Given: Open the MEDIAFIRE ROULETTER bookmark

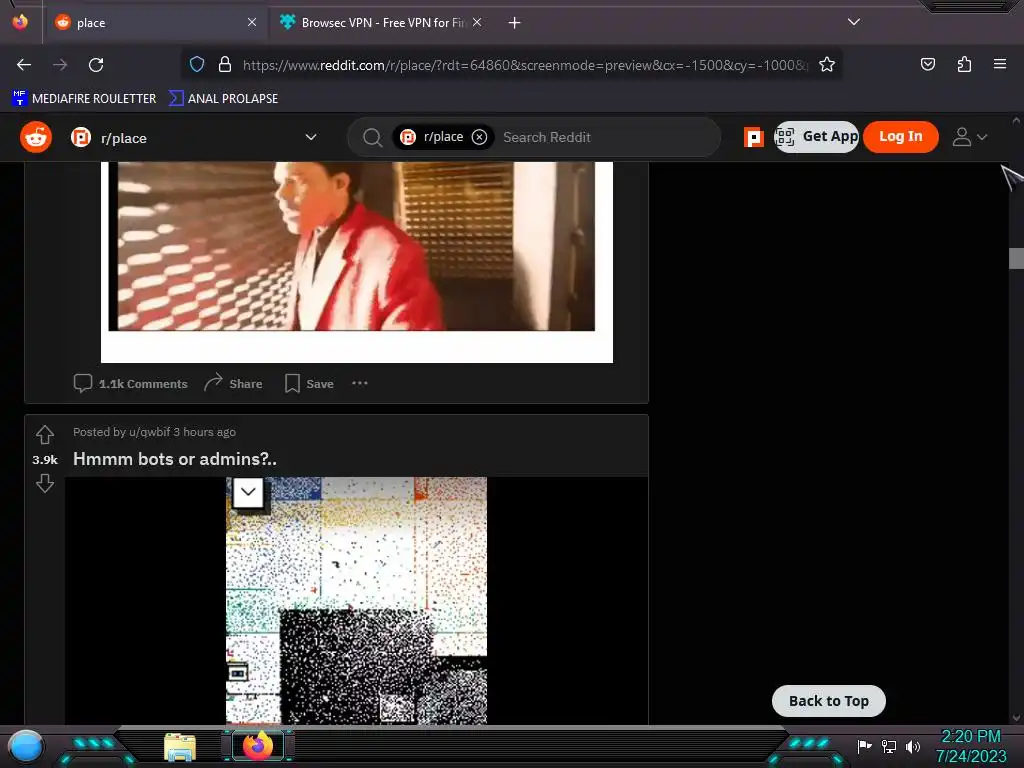Looking at the screenshot, I should [x=84, y=99].
